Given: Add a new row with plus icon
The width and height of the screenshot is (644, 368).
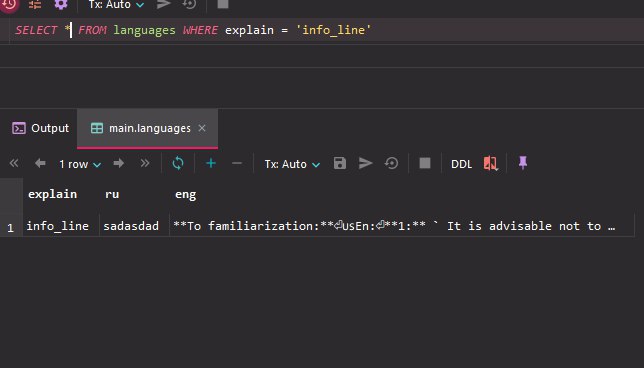Looking at the screenshot, I should click(x=211, y=163).
